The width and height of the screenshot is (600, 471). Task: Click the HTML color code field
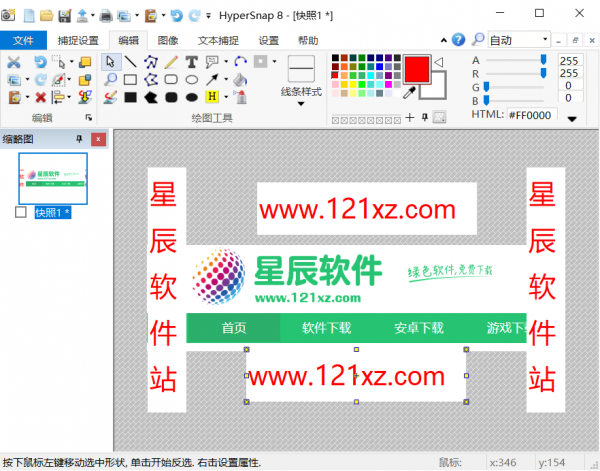coord(531,116)
